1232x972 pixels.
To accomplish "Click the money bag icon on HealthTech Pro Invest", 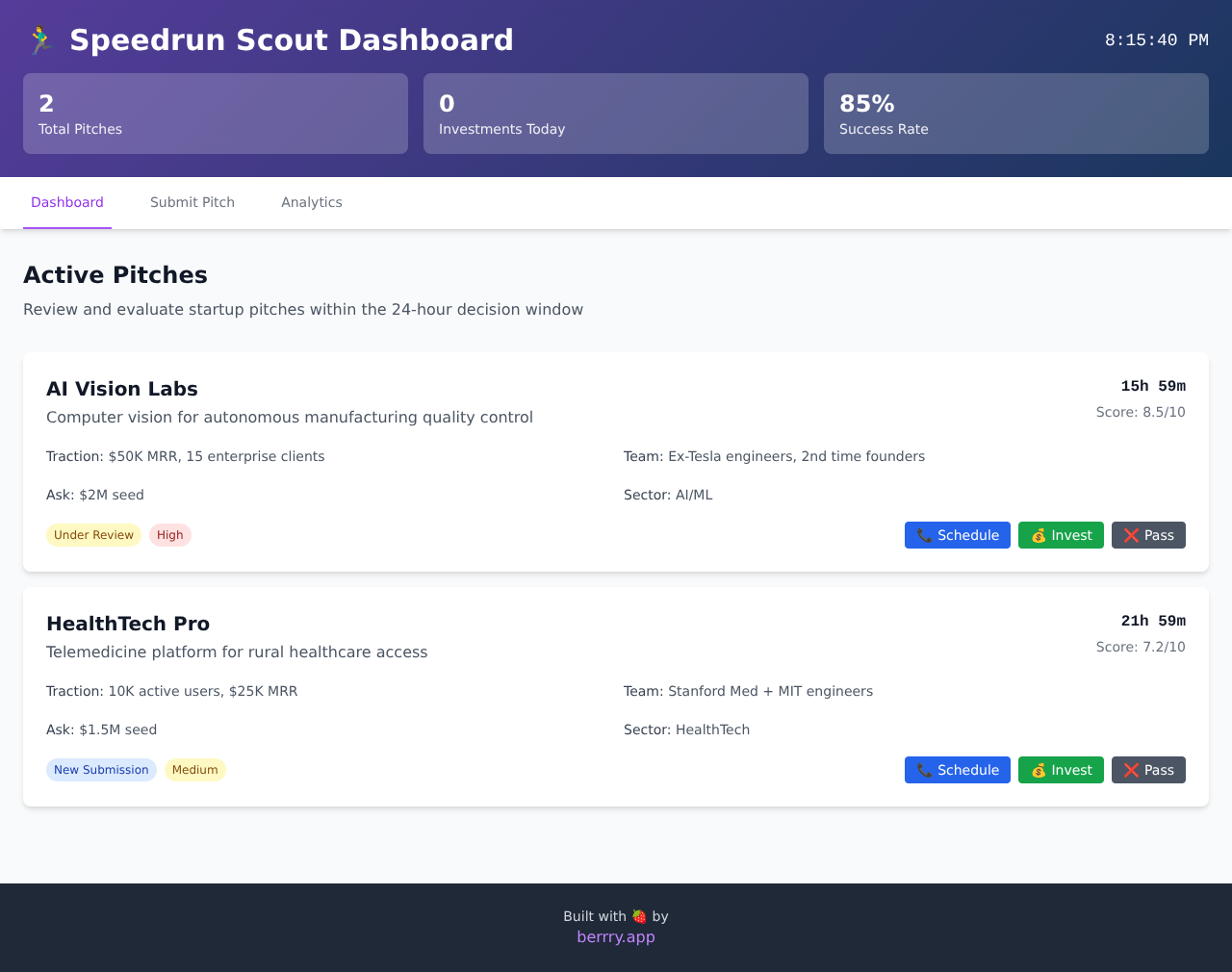I will 1038,770.
